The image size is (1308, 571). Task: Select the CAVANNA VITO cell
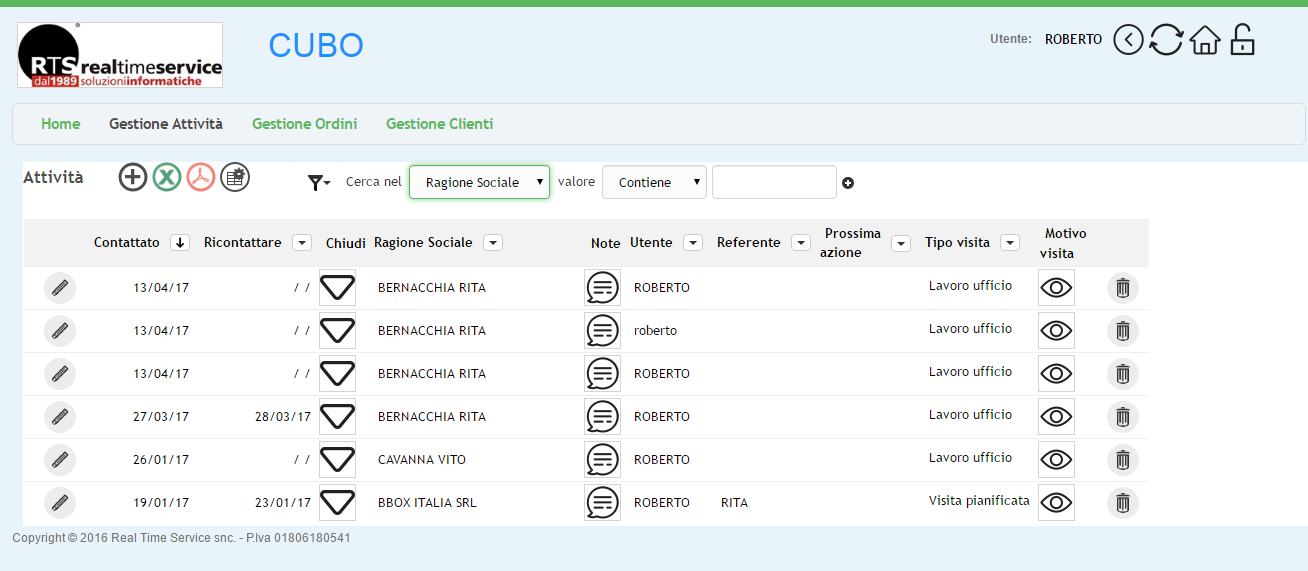point(422,460)
